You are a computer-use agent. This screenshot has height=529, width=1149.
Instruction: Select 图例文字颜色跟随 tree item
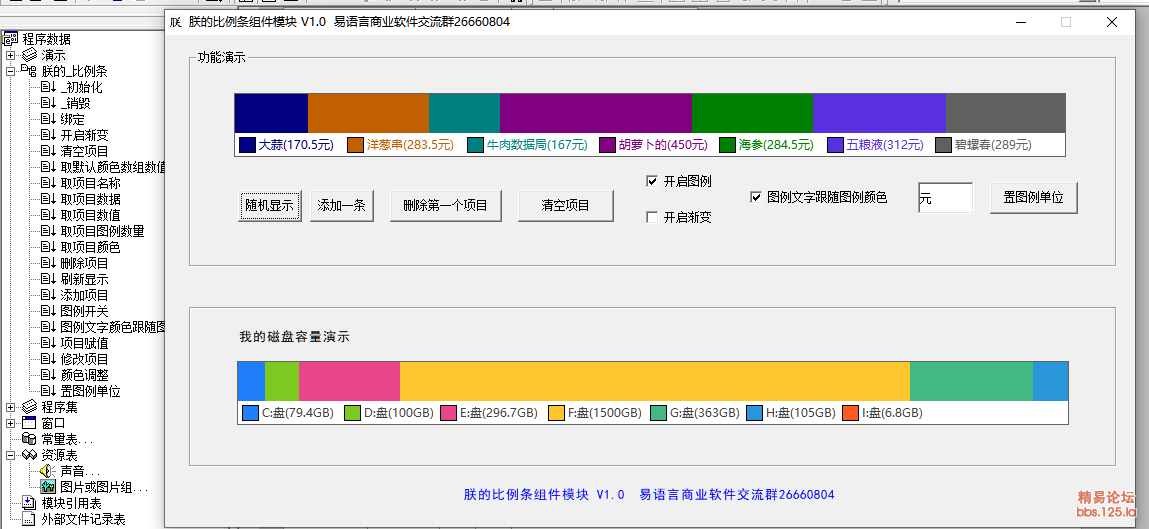point(113,328)
